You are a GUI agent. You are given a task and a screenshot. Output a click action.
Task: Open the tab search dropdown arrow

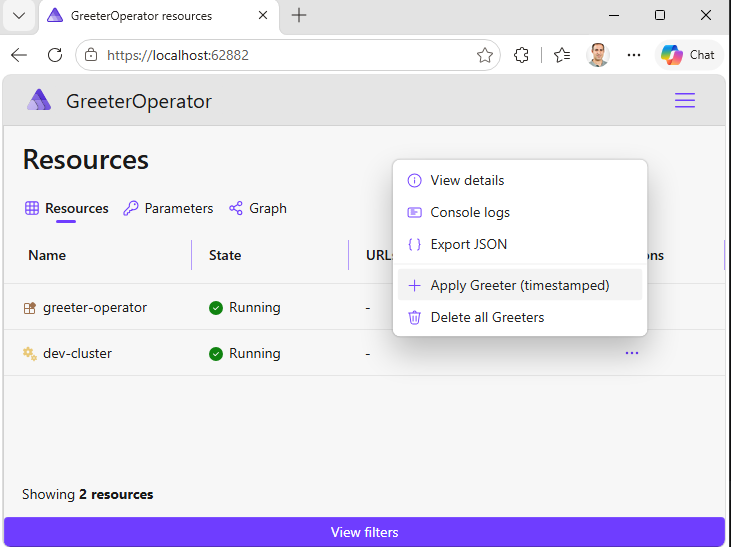click(x=19, y=16)
